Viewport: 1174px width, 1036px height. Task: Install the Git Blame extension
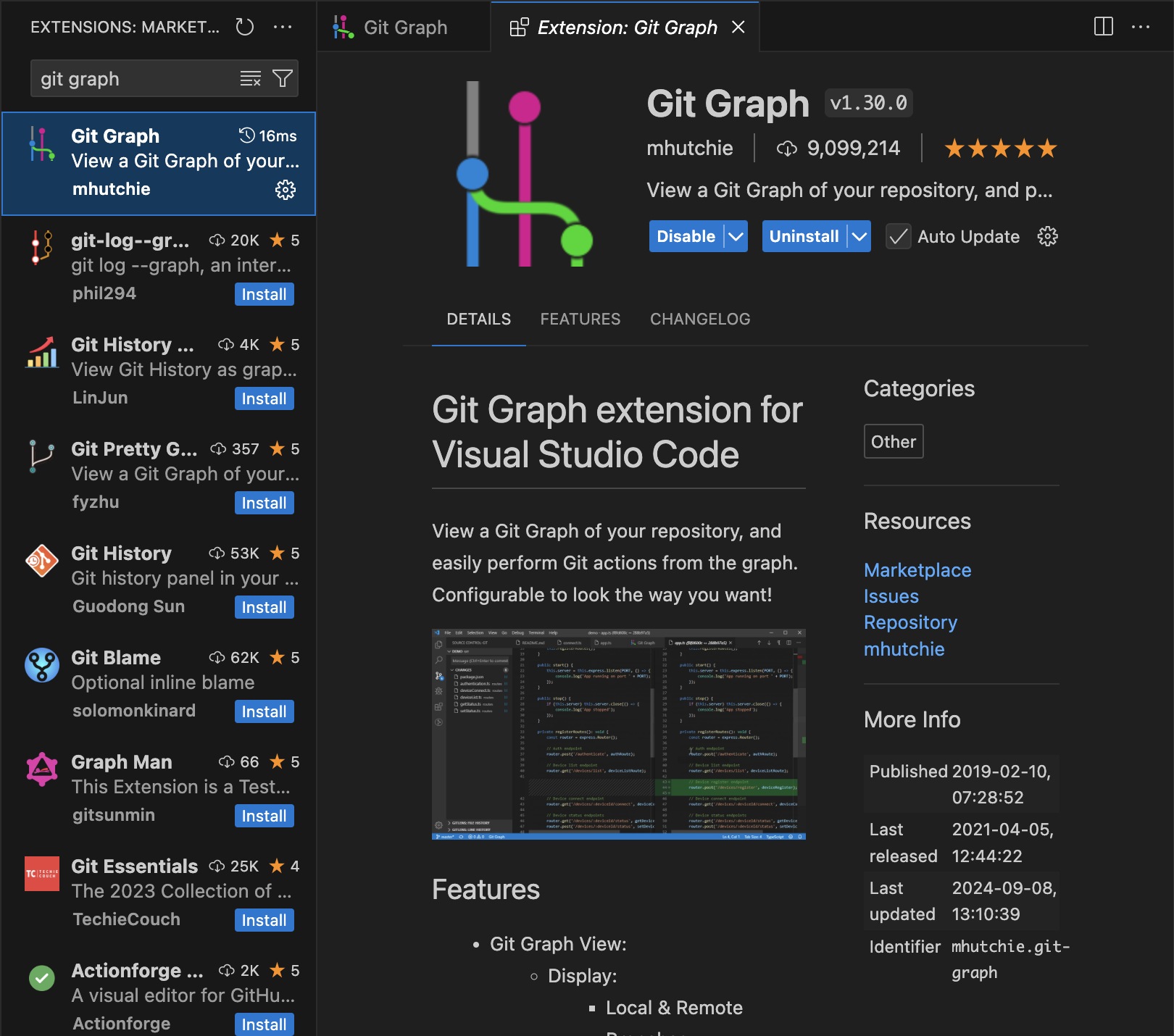[x=264, y=711]
